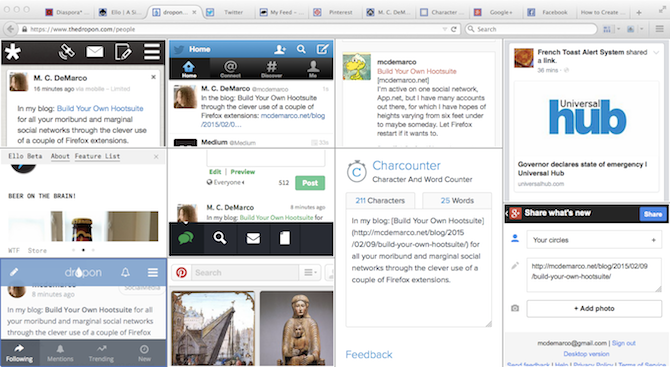Switch to Twitter Connect tab
Viewport: 670px width, 367px height.
click(230, 69)
